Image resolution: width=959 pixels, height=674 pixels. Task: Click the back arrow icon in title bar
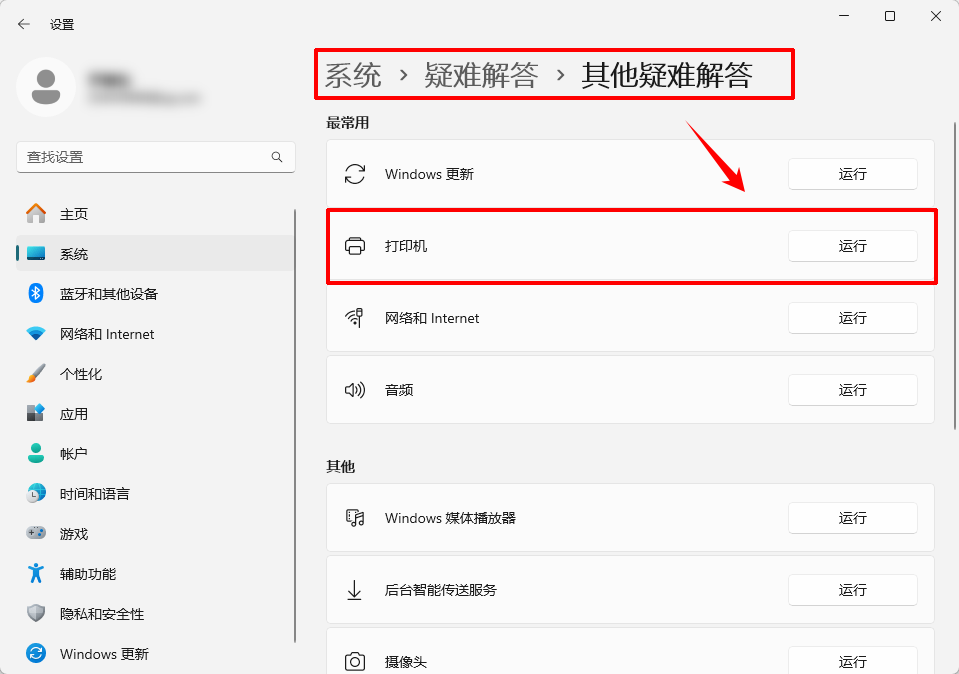pyautogui.click(x=24, y=24)
